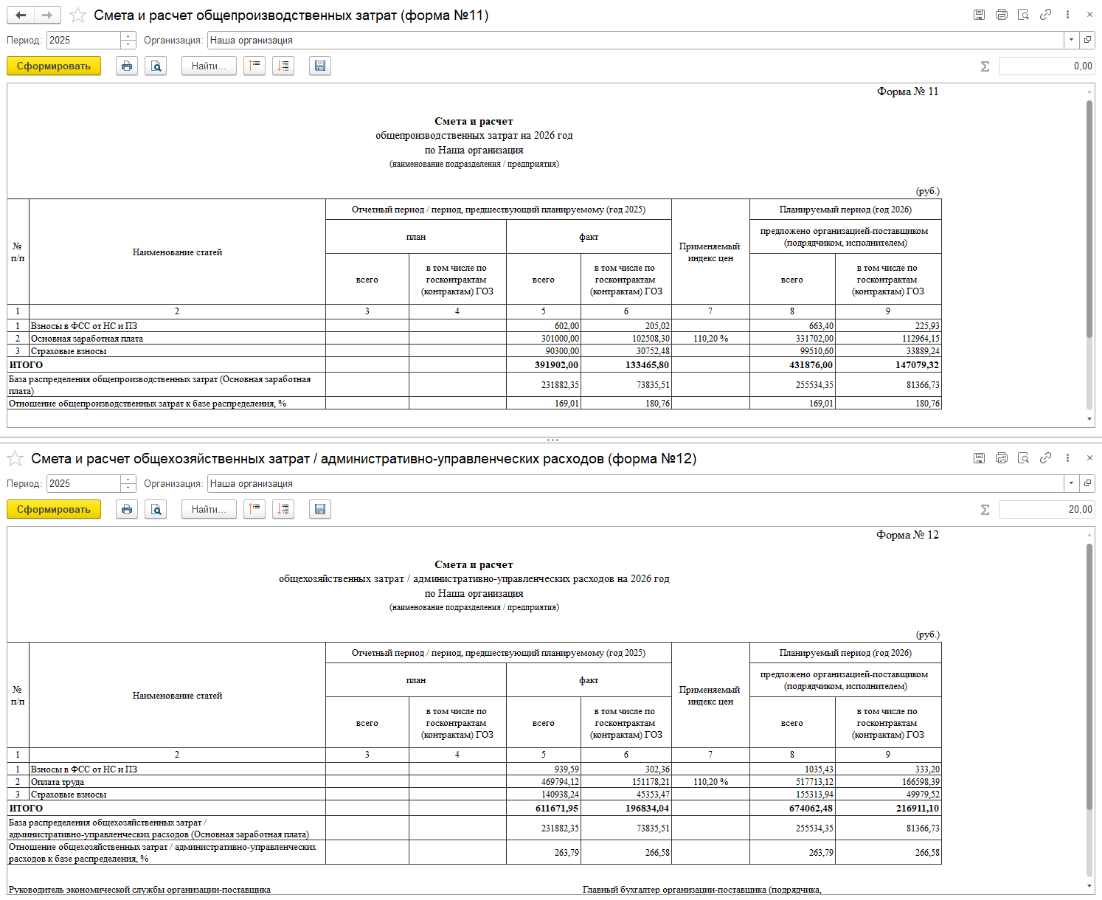This screenshot has height=900, width=1102.
Task: Open more actions menu in form №12 title
Action: click(x=1068, y=458)
